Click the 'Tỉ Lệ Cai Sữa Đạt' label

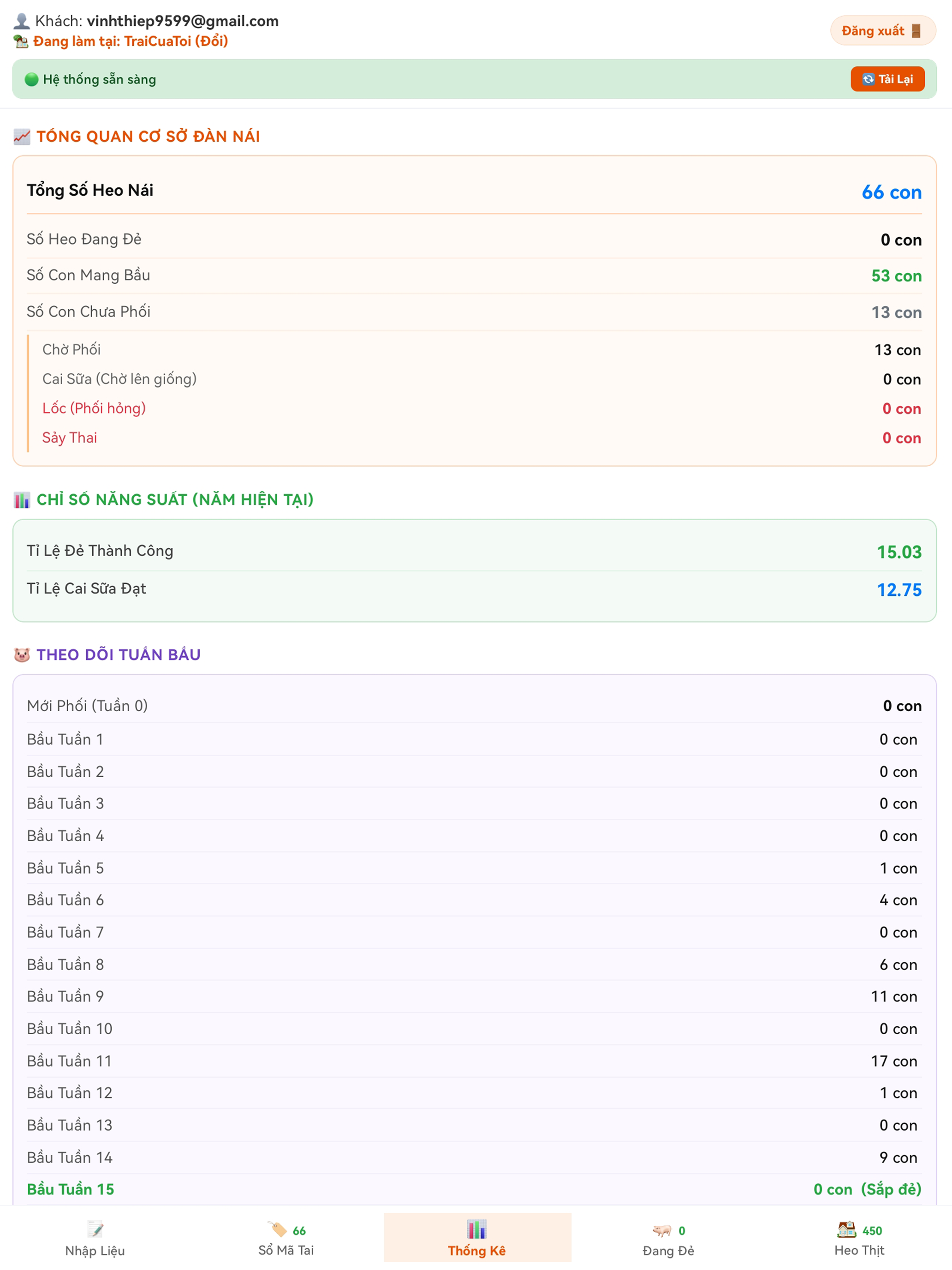(x=87, y=588)
